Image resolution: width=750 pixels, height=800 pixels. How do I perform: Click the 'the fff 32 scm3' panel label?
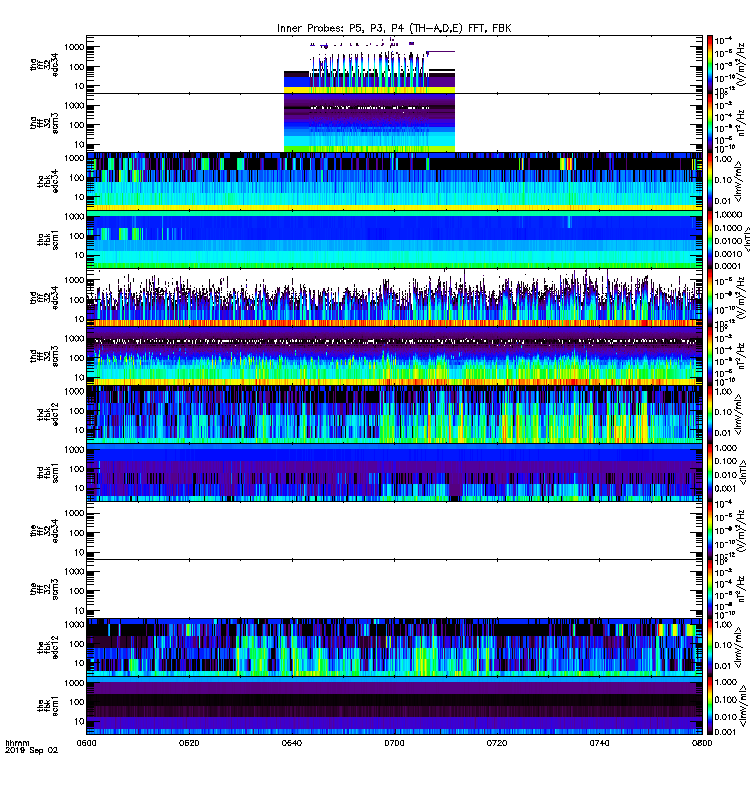44,589
